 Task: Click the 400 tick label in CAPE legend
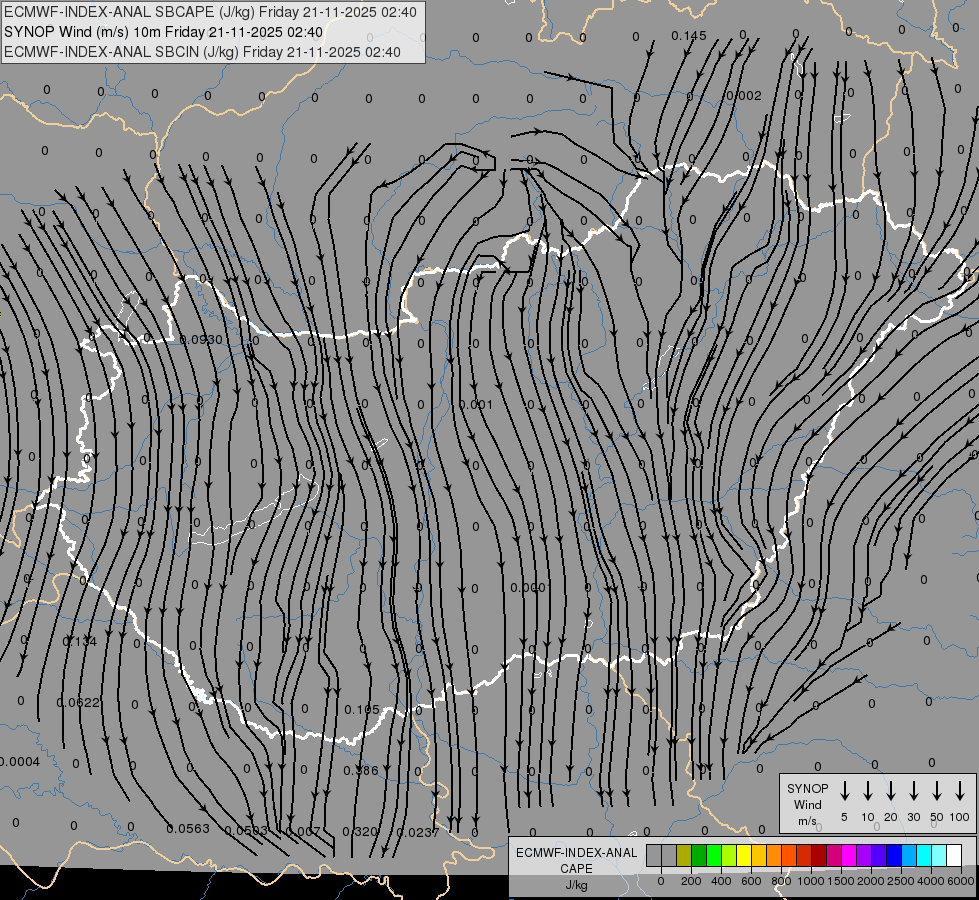(721, 881)
